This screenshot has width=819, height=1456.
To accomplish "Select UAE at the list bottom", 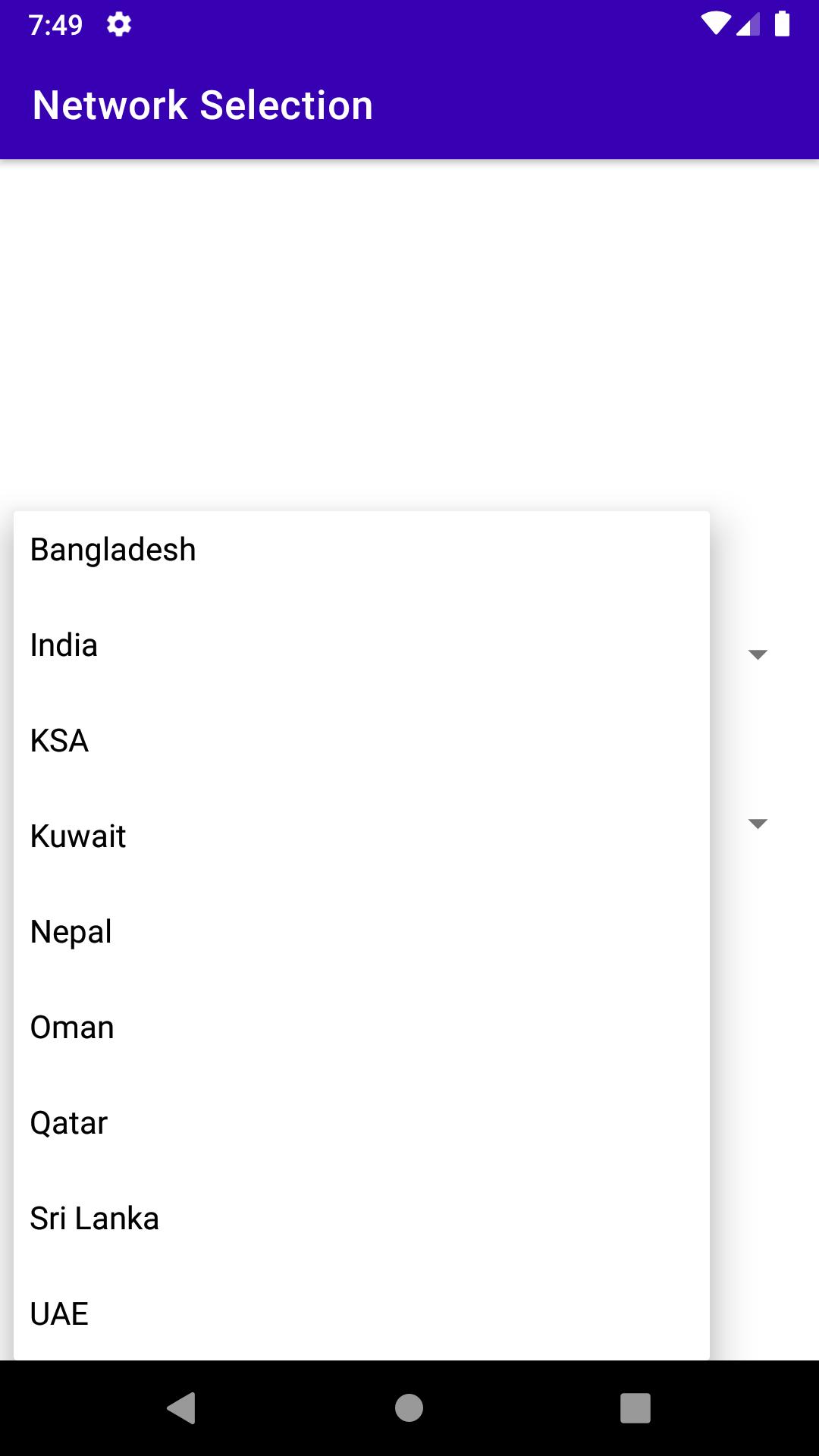I will pos(362,1313).
